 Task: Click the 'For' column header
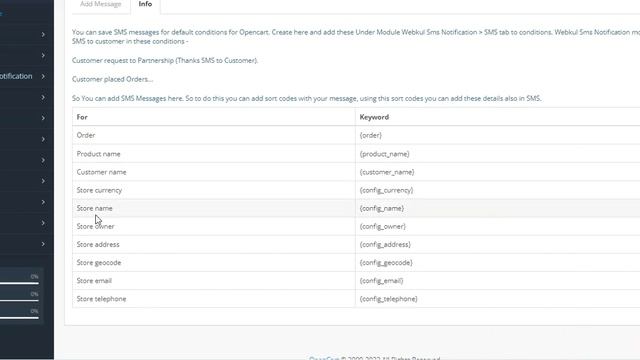point(82,117)
